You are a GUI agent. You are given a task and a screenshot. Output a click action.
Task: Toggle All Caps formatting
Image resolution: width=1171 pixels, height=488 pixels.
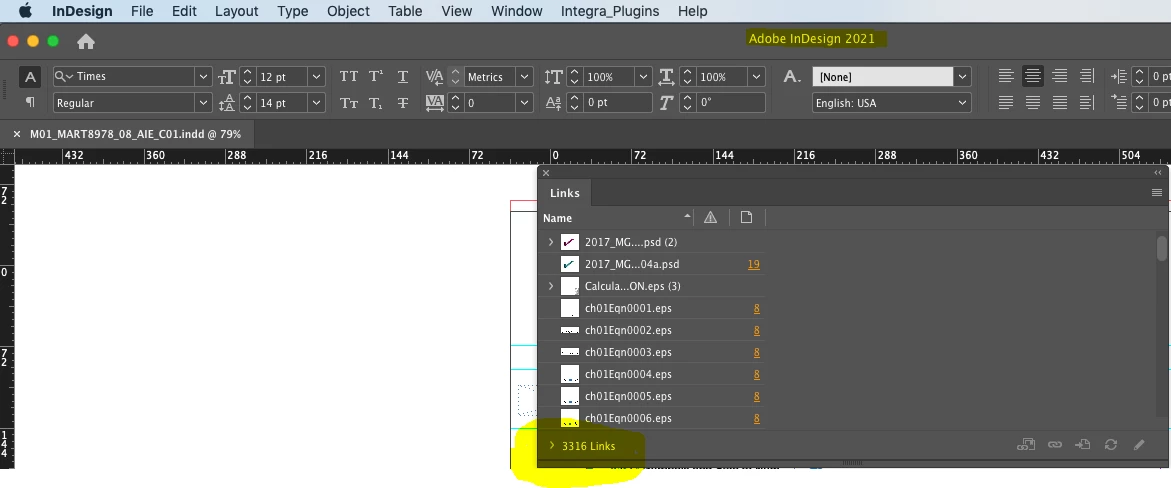[349, 76]
